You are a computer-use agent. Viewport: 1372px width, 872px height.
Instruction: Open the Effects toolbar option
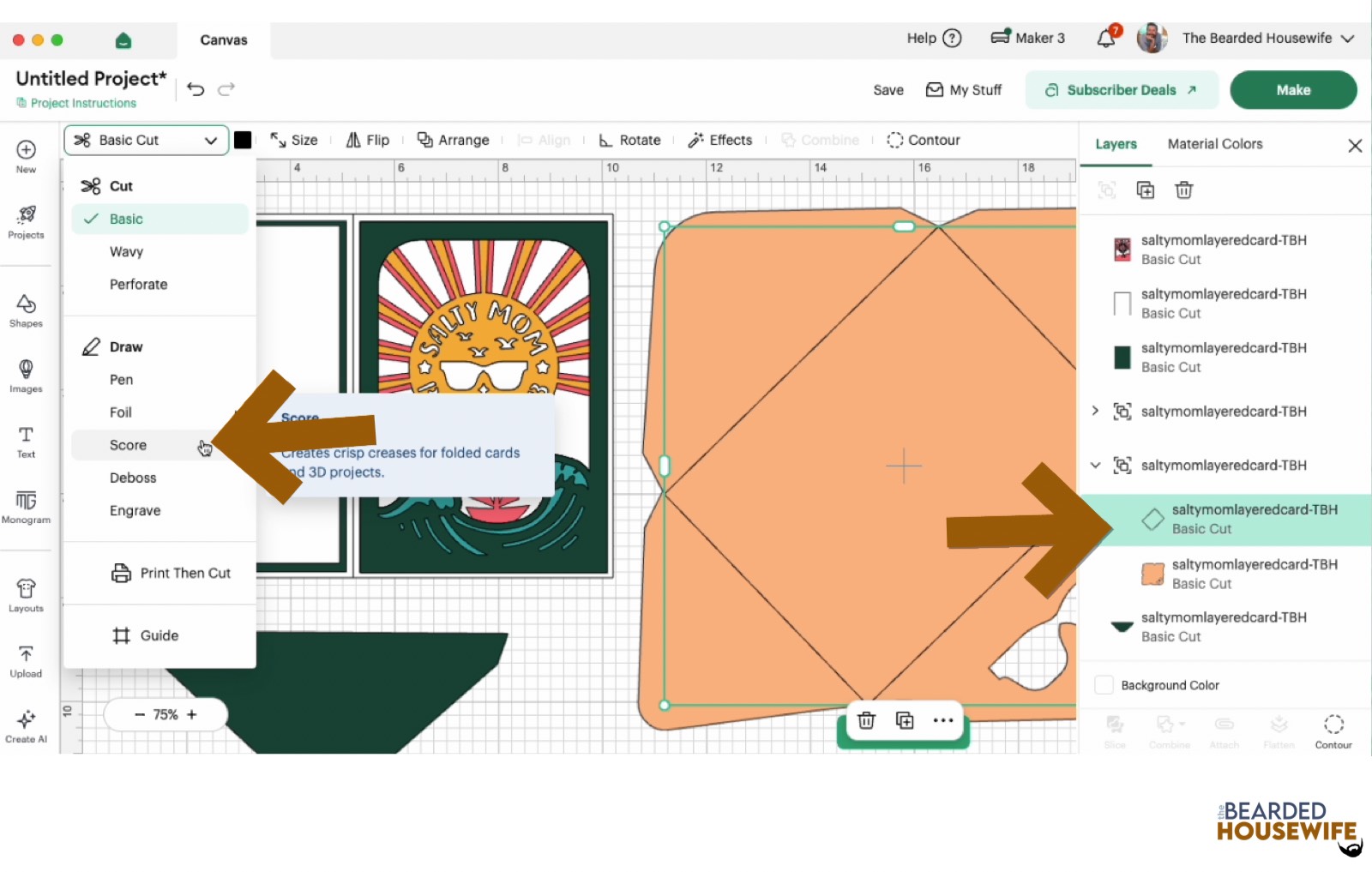click(x=720, y=140)
